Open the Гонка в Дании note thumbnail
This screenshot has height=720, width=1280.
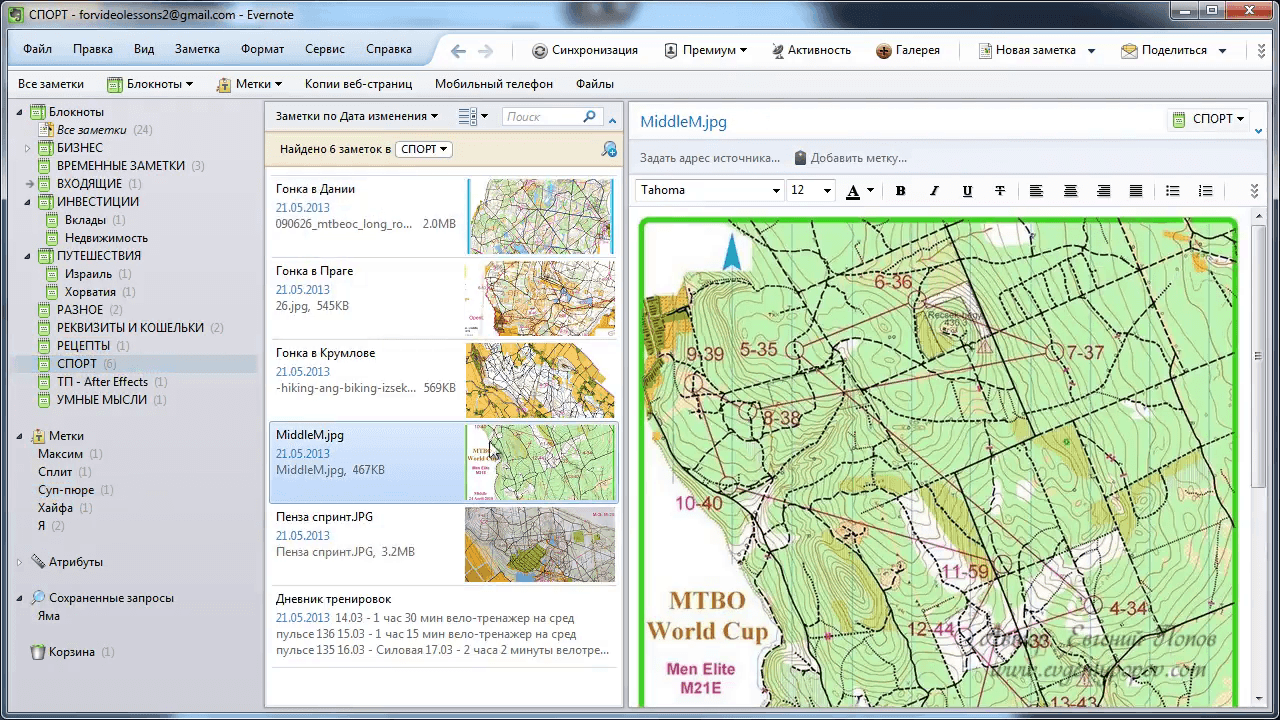point(540,216)
